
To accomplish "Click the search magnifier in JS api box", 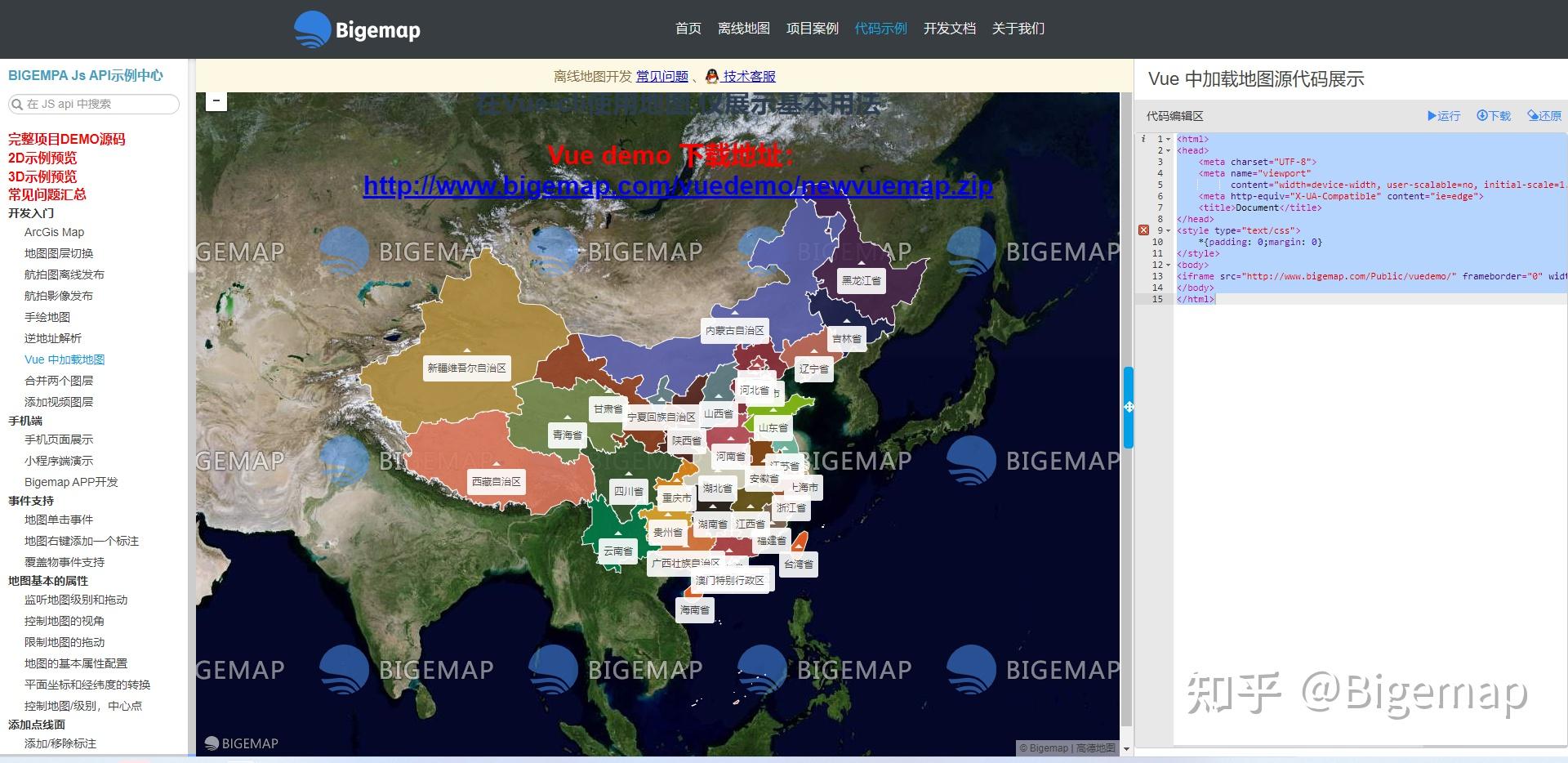I will coord(16,104).
